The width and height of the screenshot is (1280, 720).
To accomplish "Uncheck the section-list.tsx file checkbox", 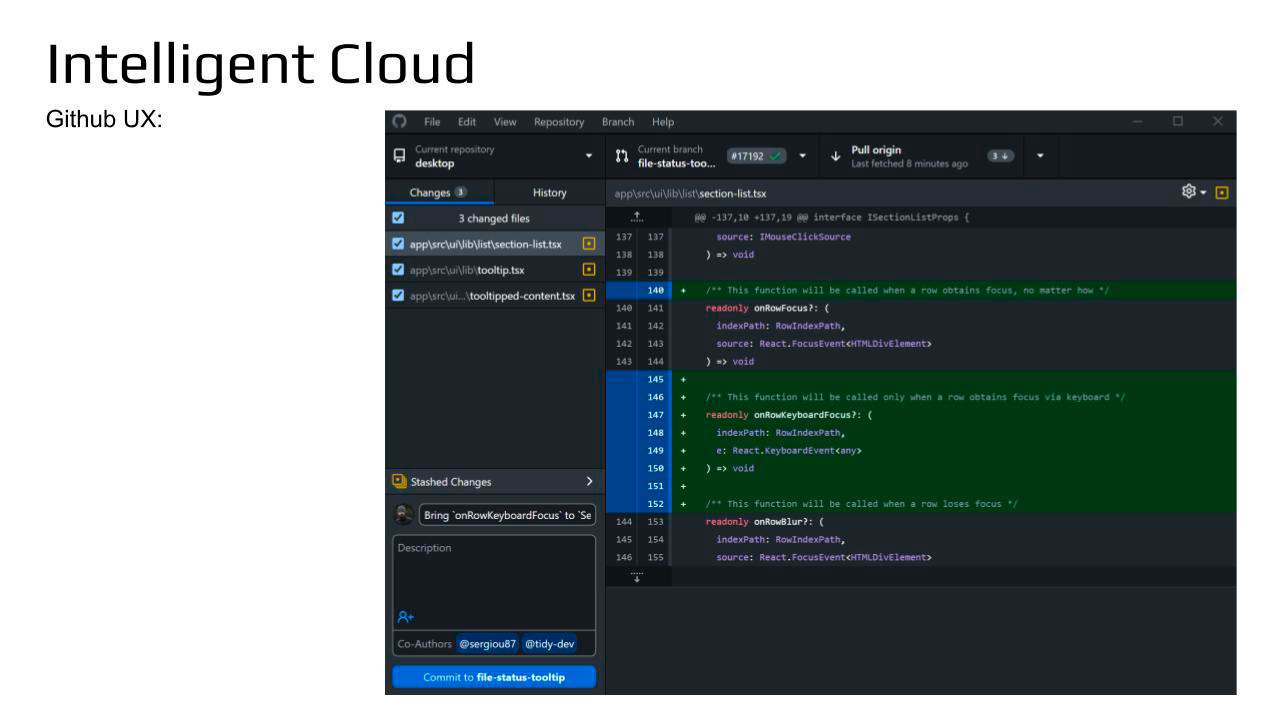I will [399, 244].
